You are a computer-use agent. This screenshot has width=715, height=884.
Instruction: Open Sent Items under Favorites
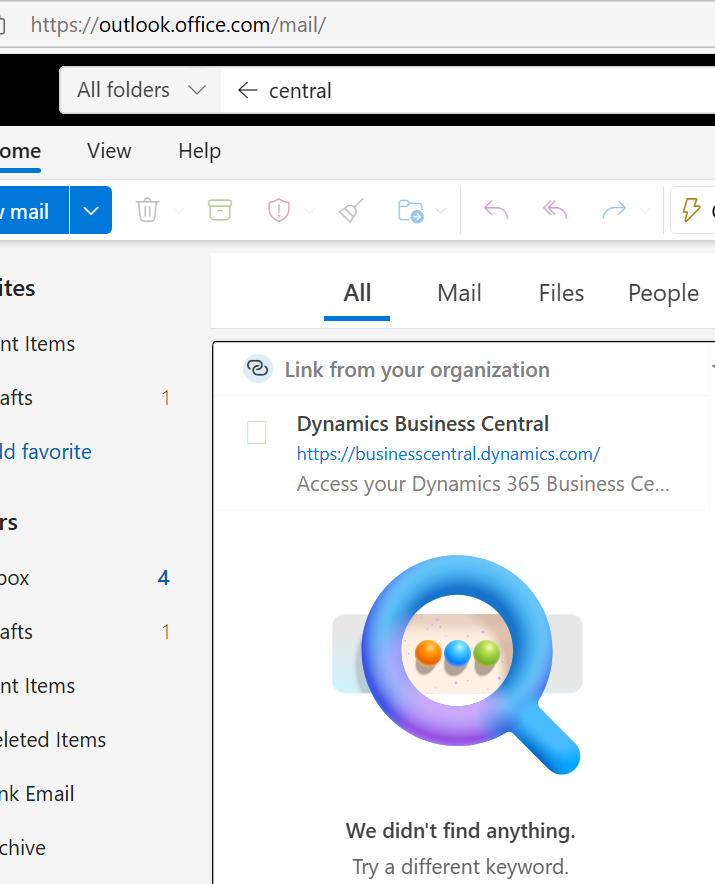click(85, 344)
